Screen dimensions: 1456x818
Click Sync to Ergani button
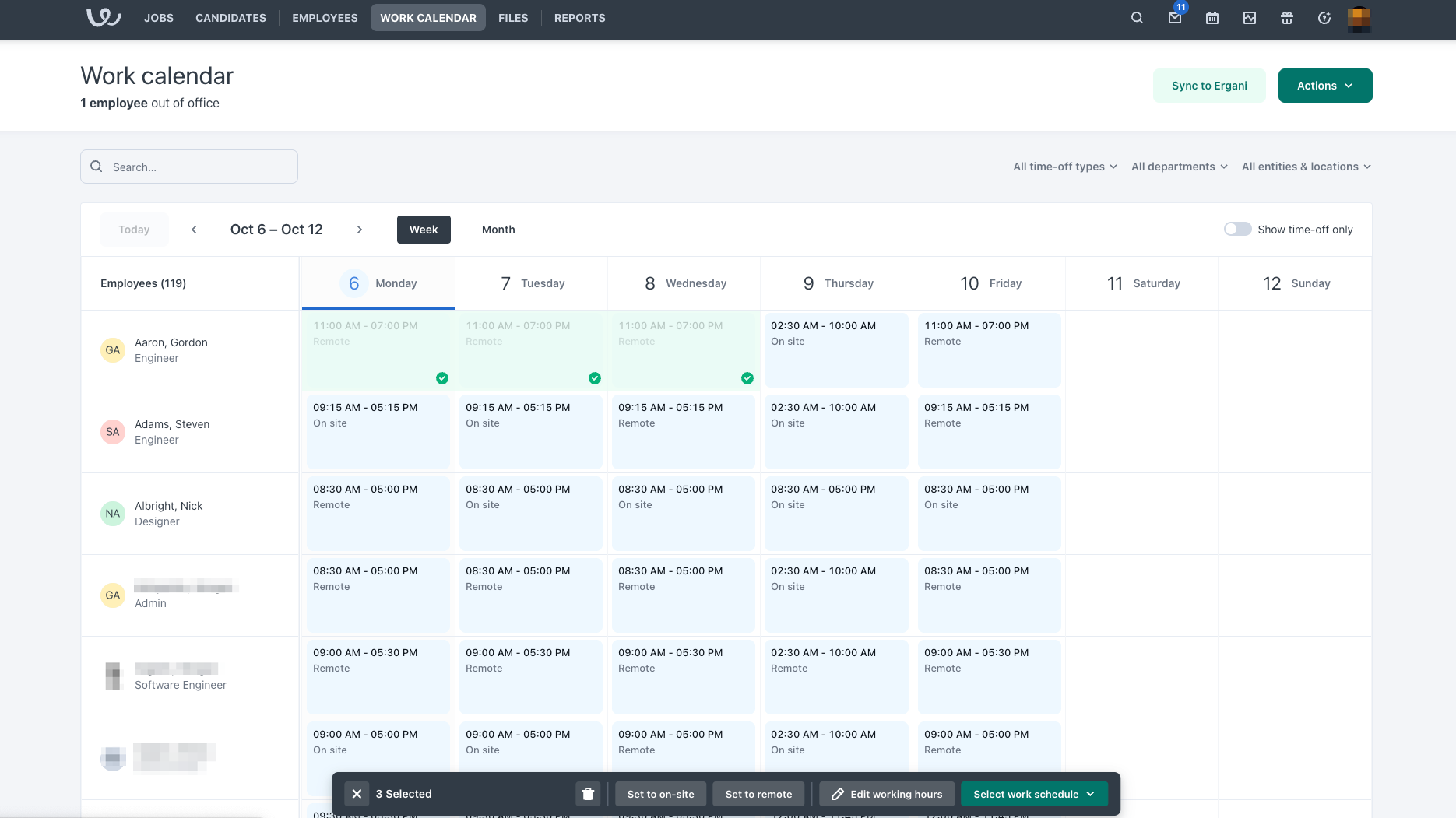tap(1209, 86)
